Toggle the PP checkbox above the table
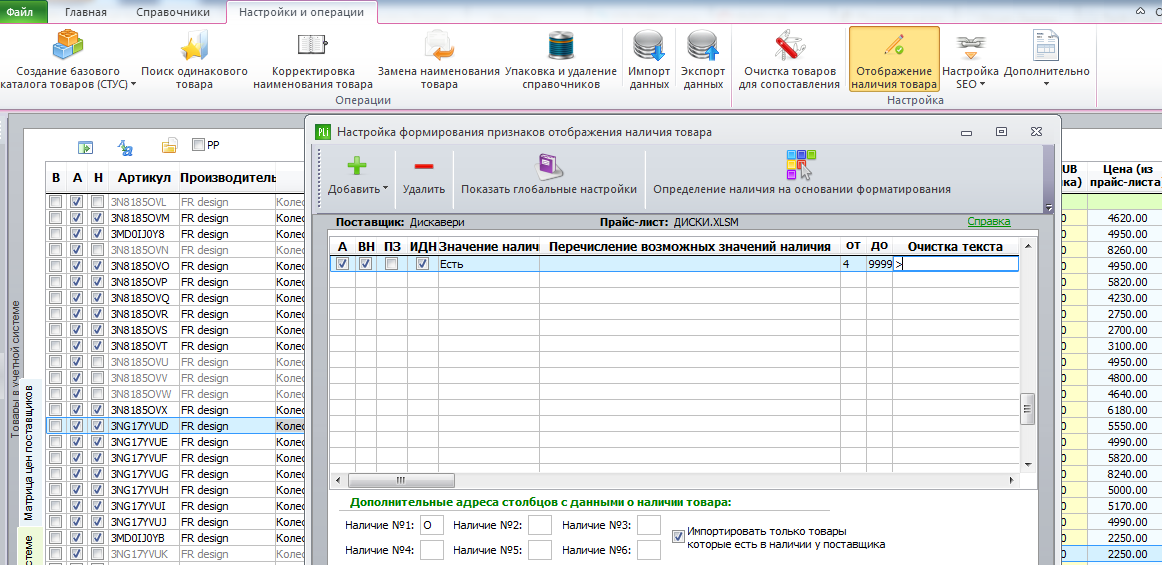The image size is (1162, 565). (x=198, y=145)
